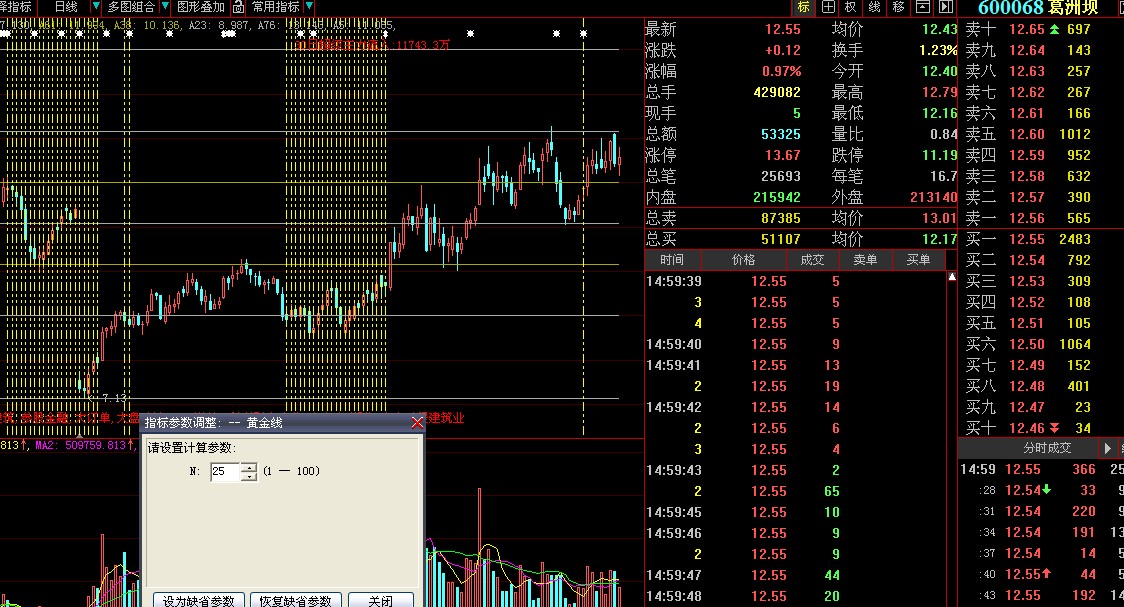This screenshot has height=607, width=1124.
Task: Click the 外盘 value 213140
Action: tap(933, 197)
